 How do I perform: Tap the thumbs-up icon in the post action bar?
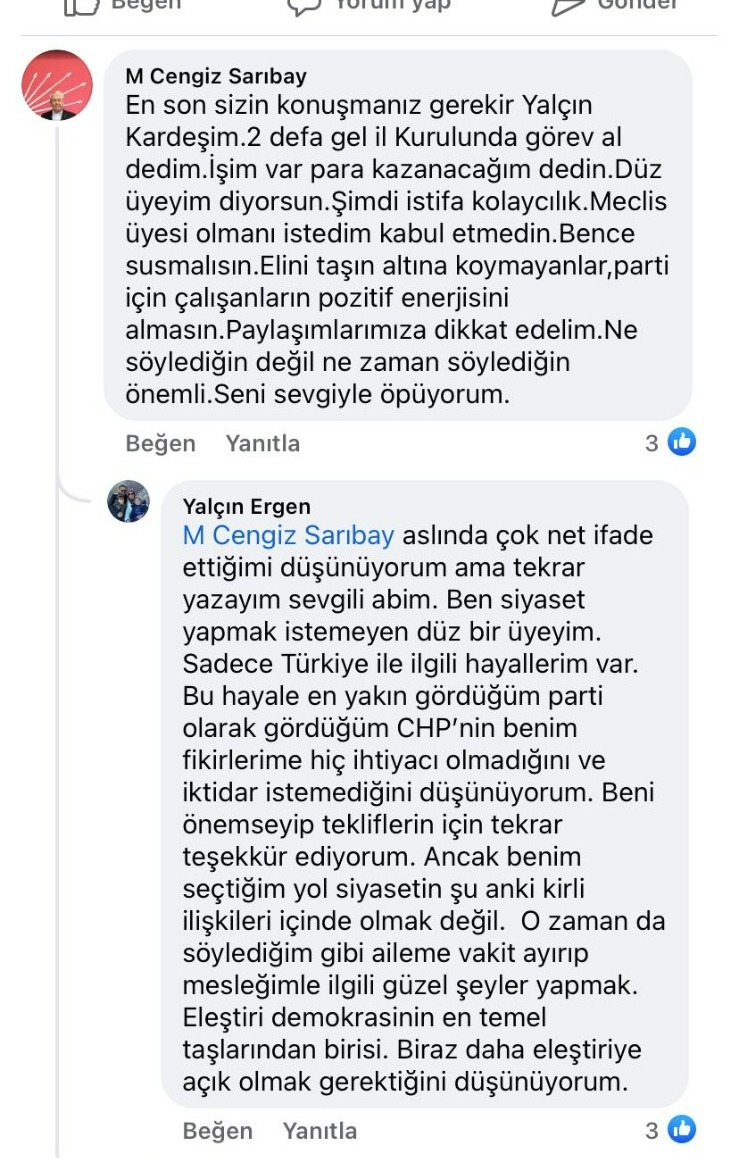click(x=82, y=6)
